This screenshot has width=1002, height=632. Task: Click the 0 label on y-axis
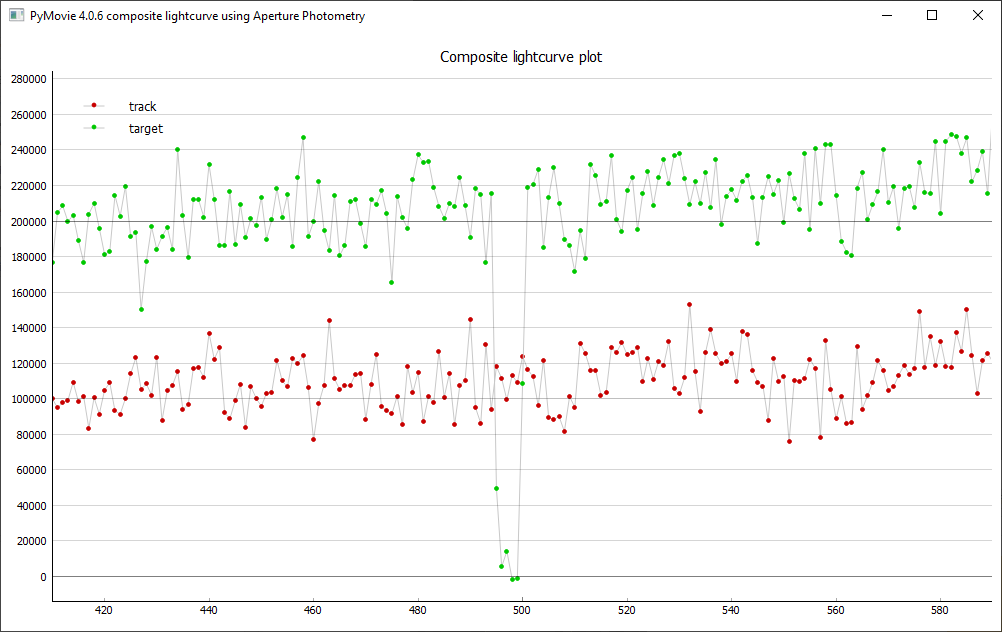[42, 577]
